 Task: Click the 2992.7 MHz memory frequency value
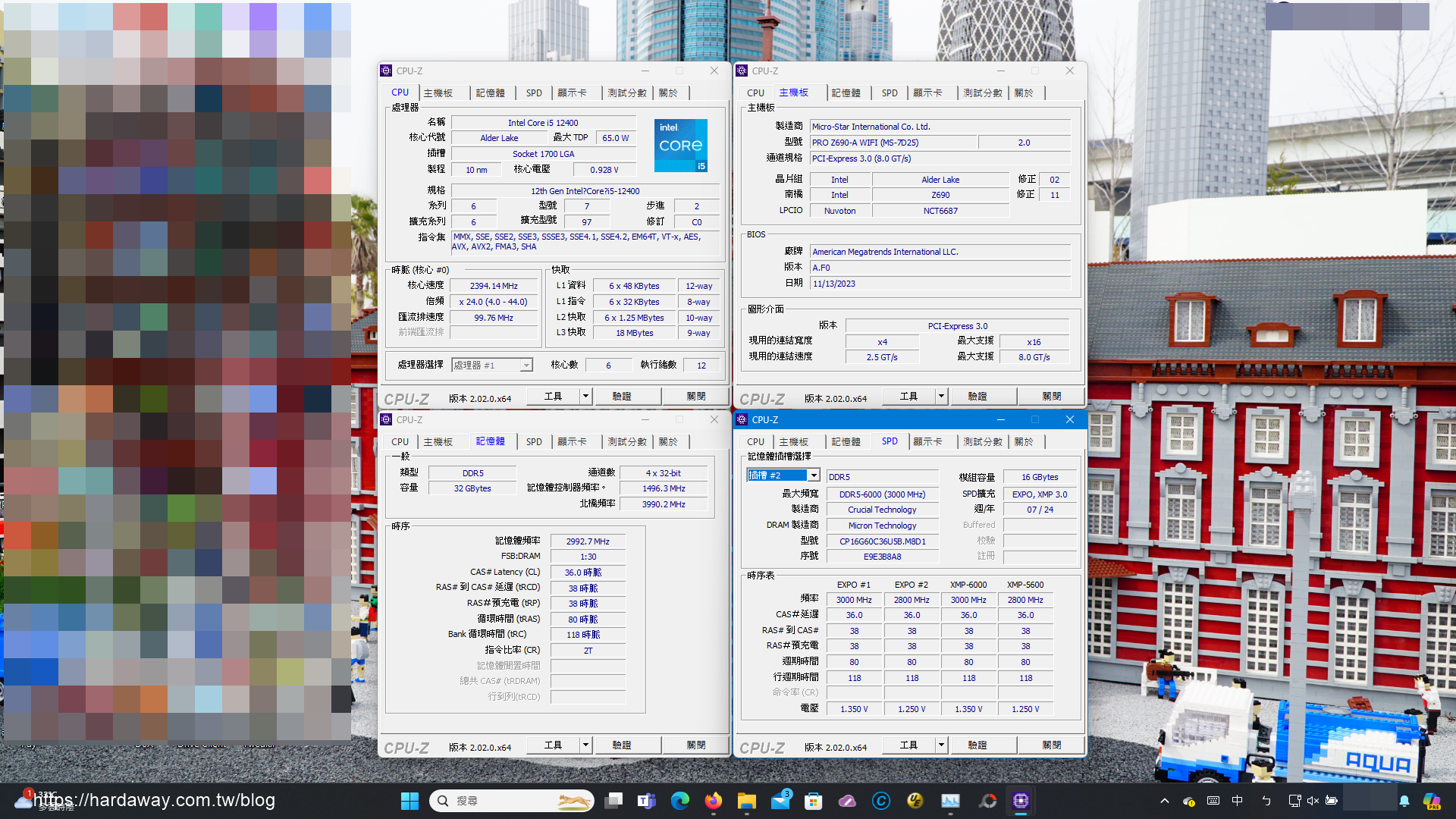(x=588, y=541)
